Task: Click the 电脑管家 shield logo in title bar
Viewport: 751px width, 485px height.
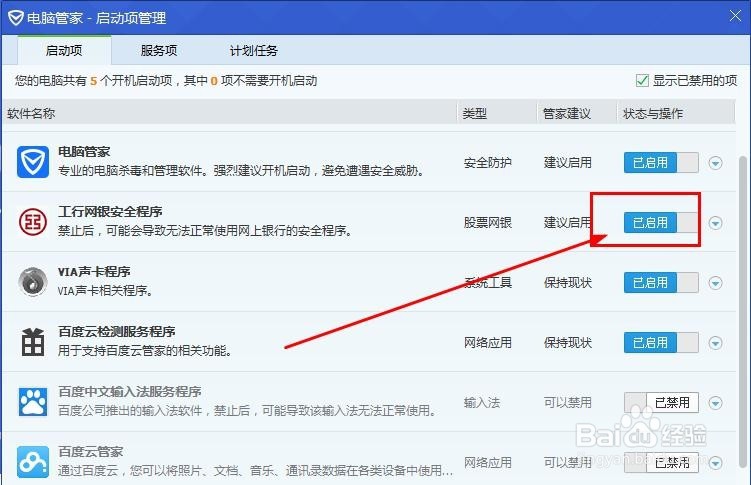Action: [x=16, y=18]
